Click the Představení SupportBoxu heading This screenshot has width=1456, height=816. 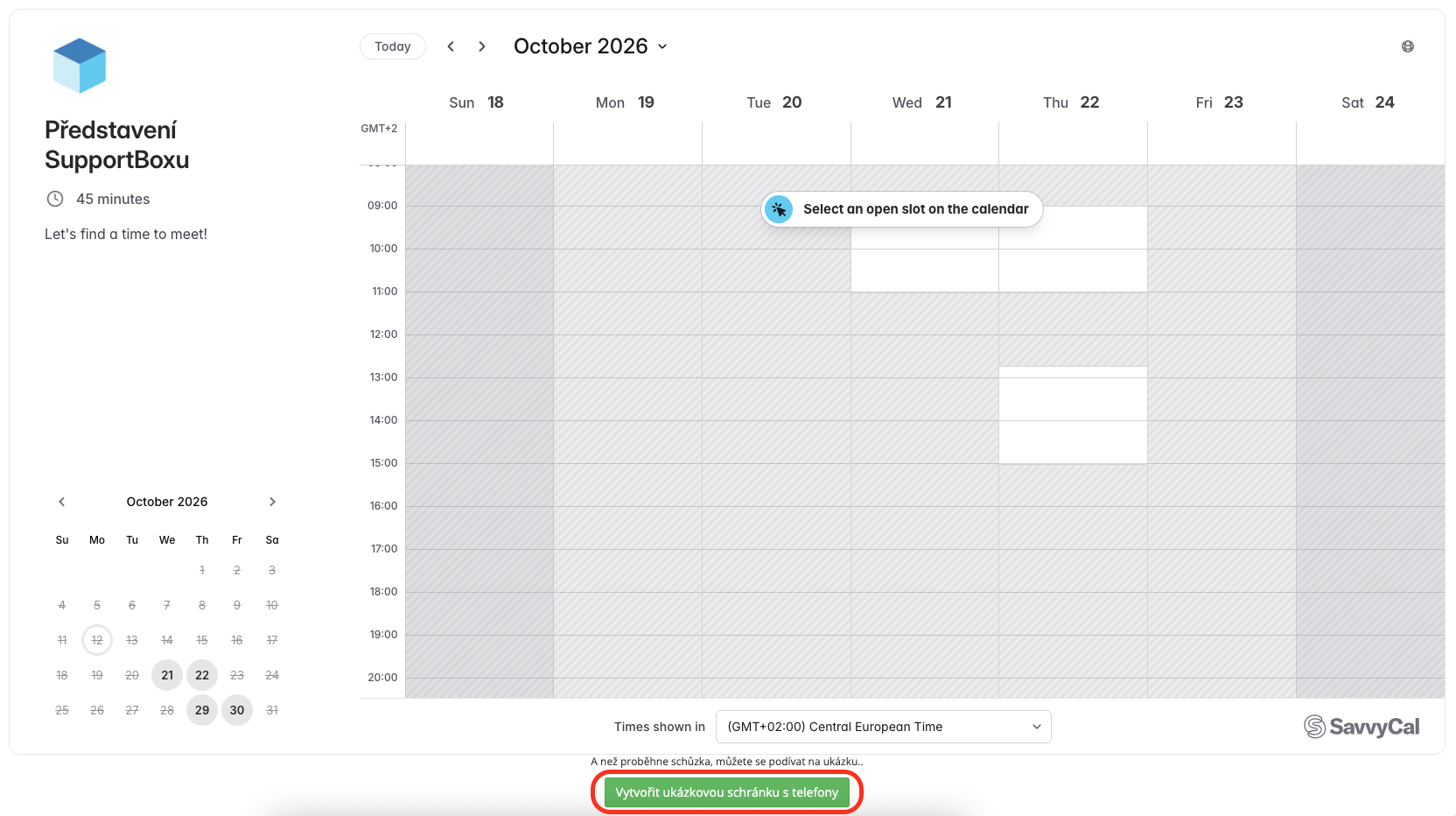pyautogui.click(x=117, y=145)
